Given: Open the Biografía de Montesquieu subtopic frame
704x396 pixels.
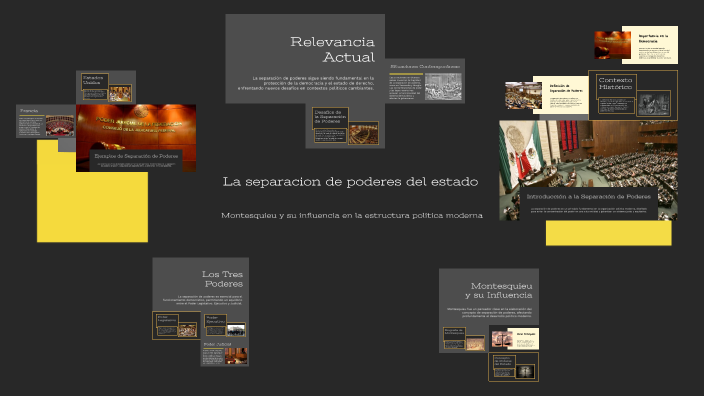Looking at the screenshot, I should [x=464, y=339].
